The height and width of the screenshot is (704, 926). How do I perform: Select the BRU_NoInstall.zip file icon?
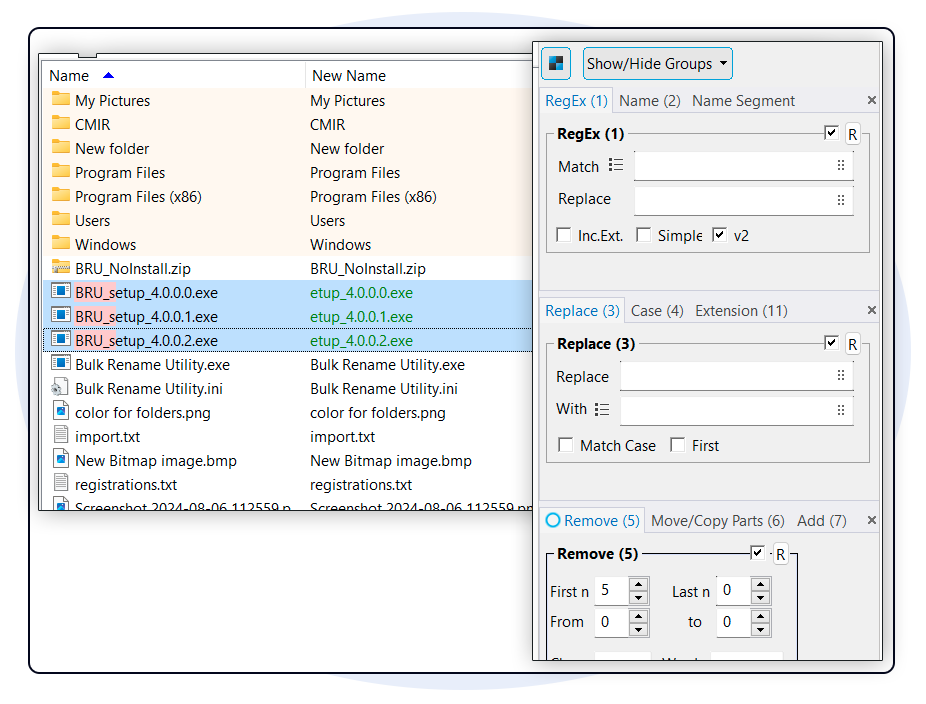(60, 268)
